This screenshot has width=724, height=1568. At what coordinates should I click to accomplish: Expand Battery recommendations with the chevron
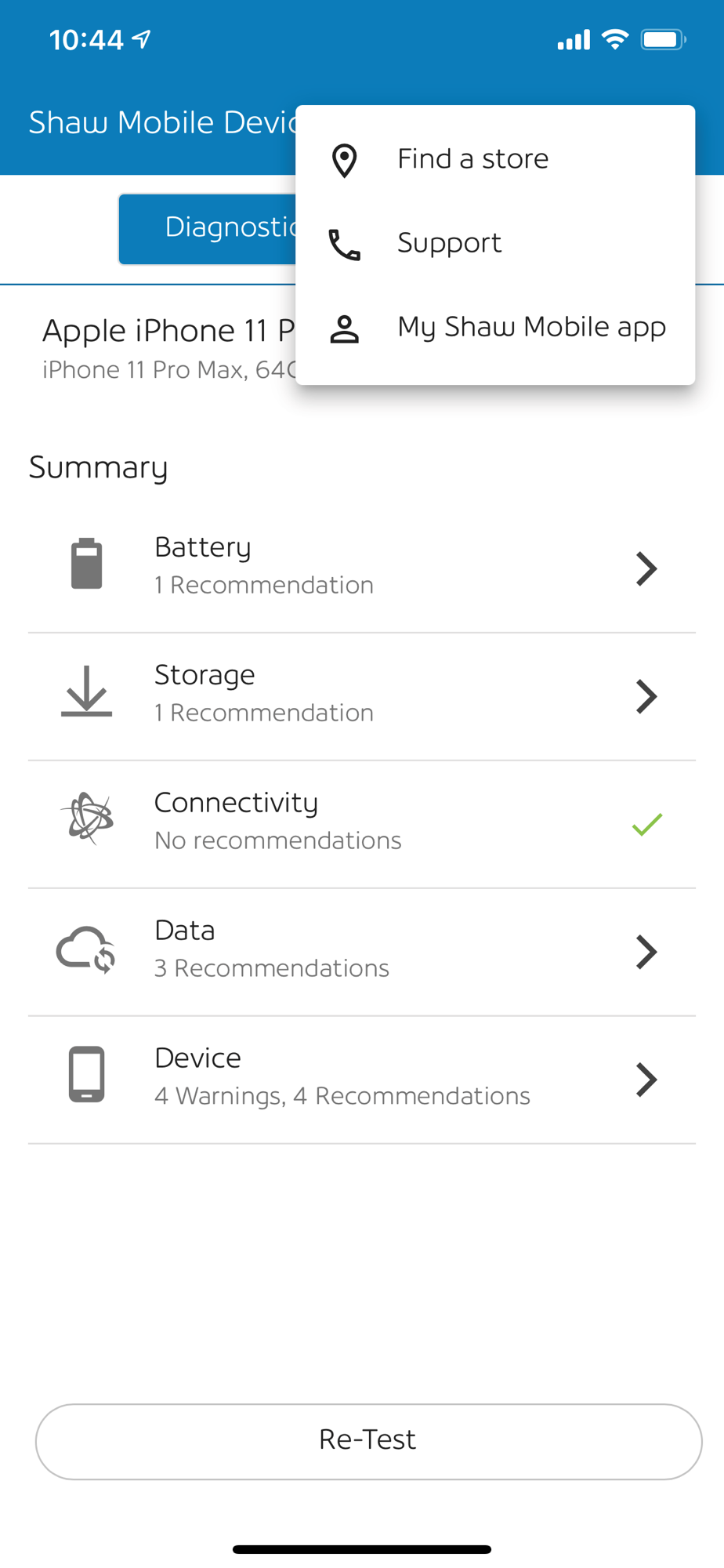646,568
